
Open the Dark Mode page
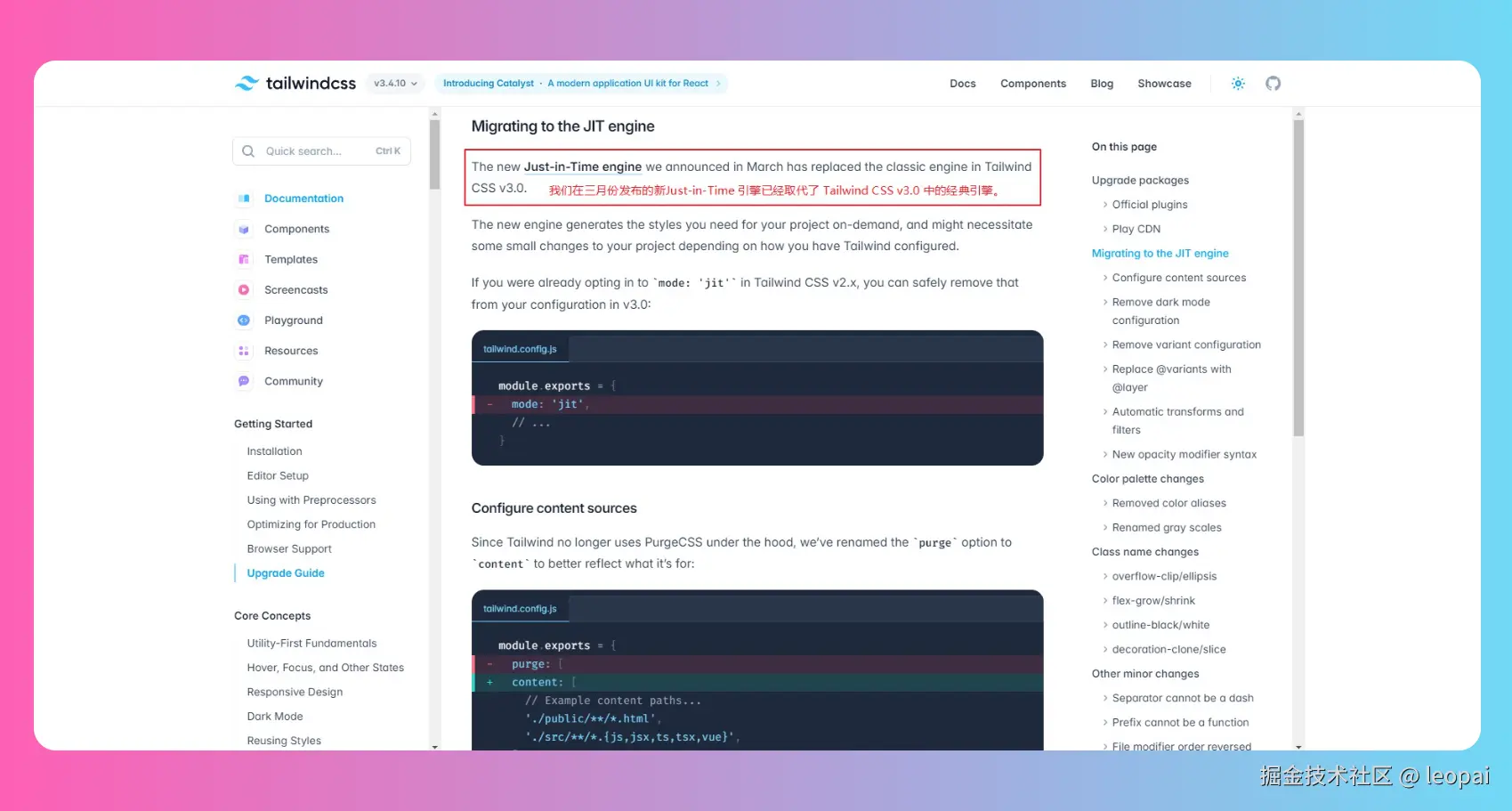[275, 717]
